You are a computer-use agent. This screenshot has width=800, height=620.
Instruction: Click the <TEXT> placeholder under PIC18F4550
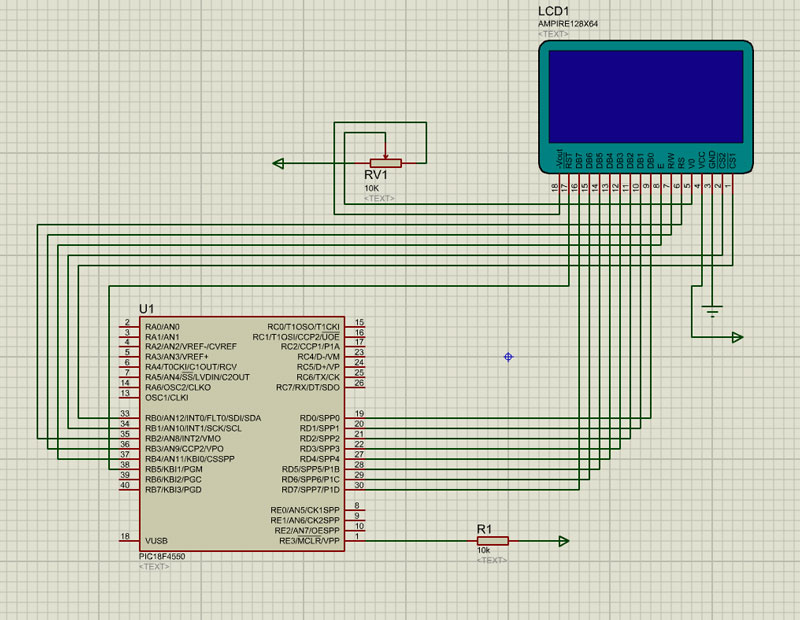(154, 566)
